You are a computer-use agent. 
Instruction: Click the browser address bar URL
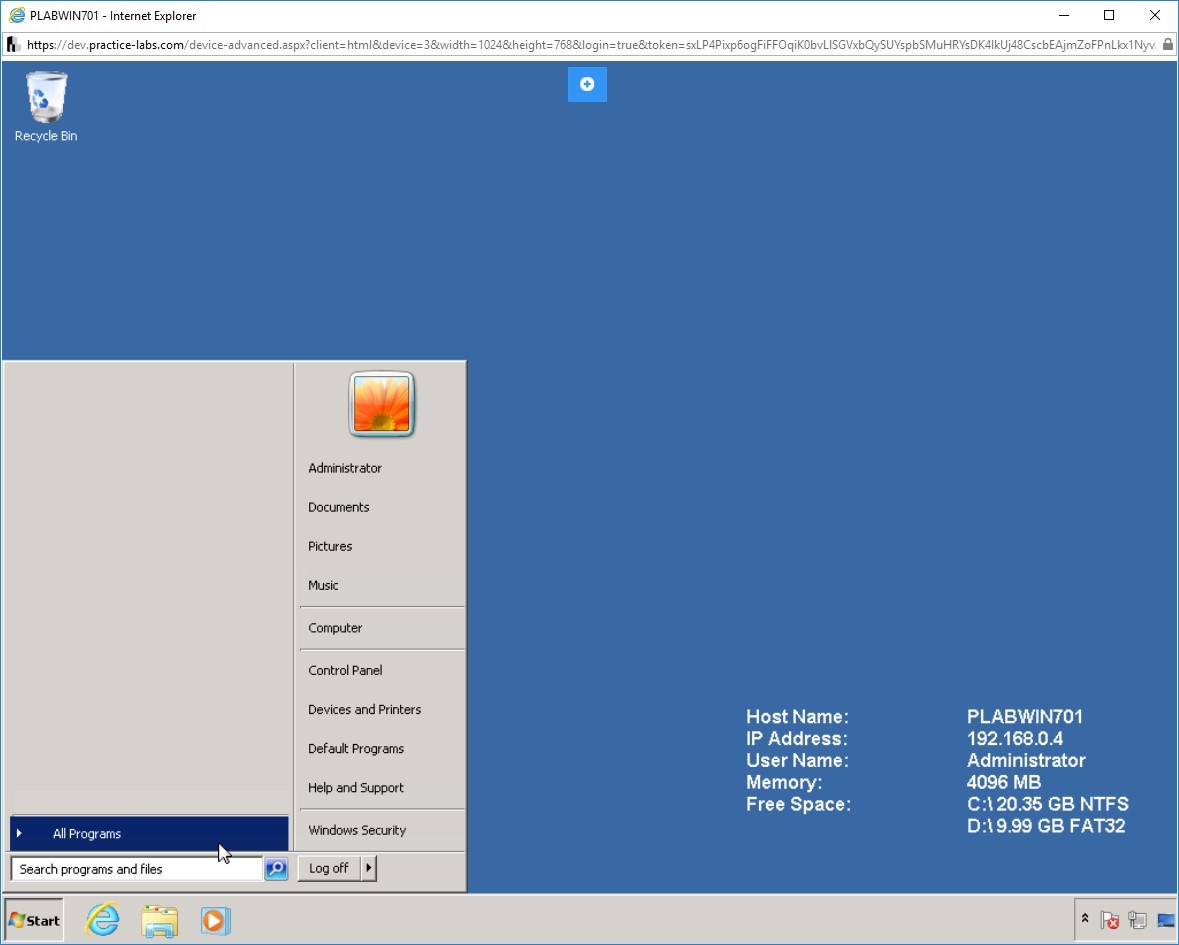(x=591, y=45)
